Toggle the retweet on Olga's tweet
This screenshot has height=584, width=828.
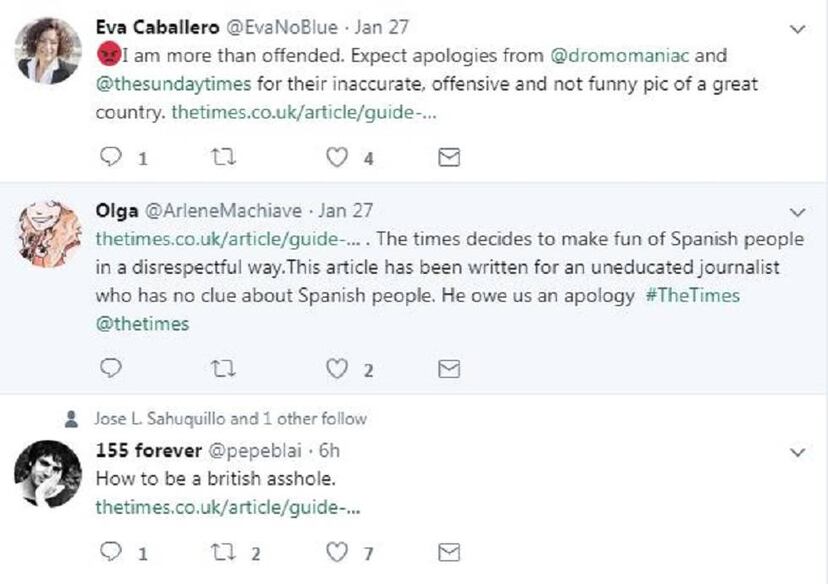(223, 368)
